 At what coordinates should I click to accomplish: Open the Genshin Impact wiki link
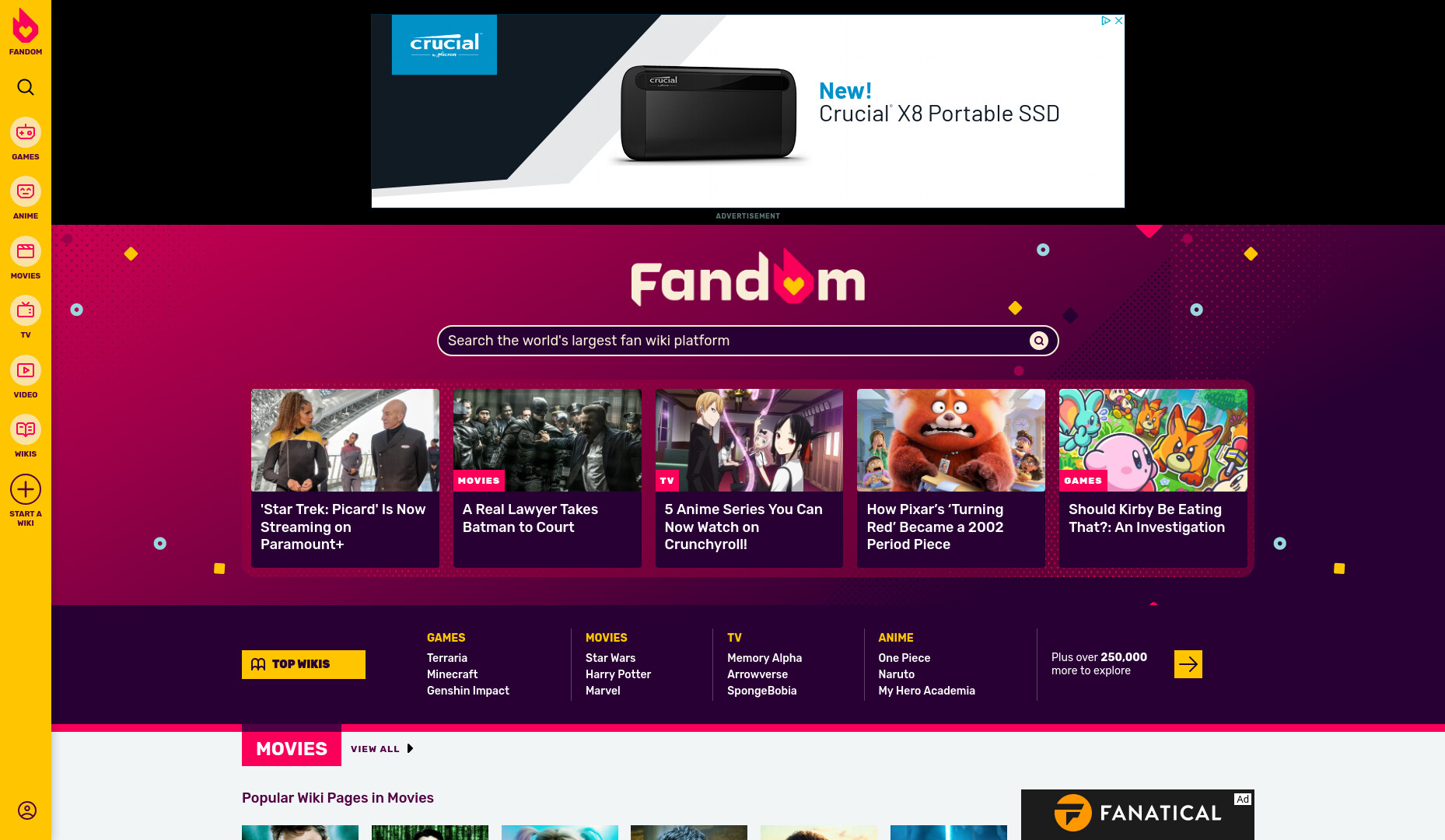pyautogui.click(x=468, y=691)
